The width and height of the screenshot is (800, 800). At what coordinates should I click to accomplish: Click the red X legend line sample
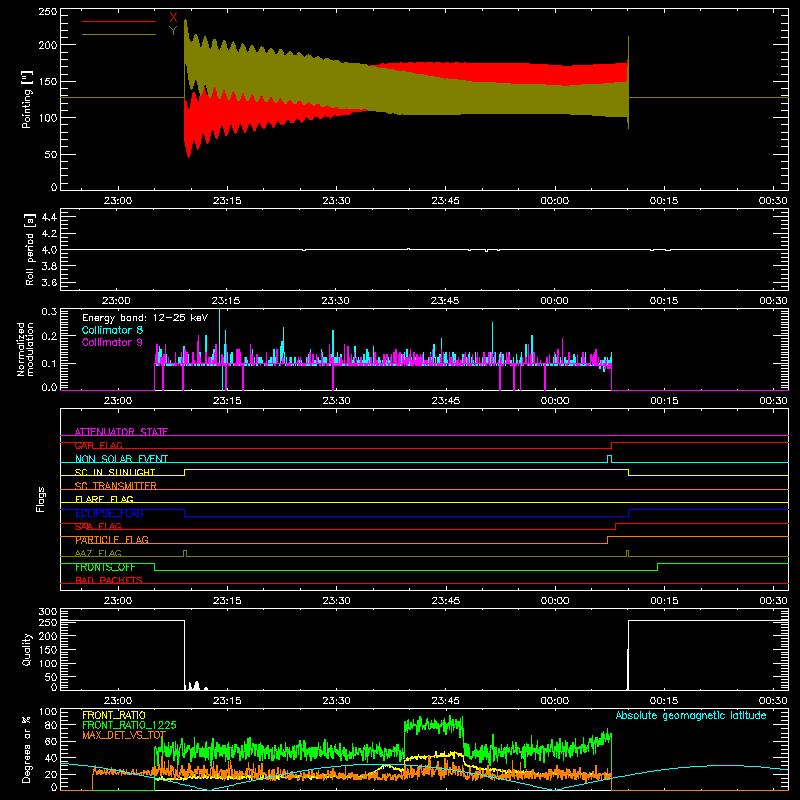coord(119,21)
